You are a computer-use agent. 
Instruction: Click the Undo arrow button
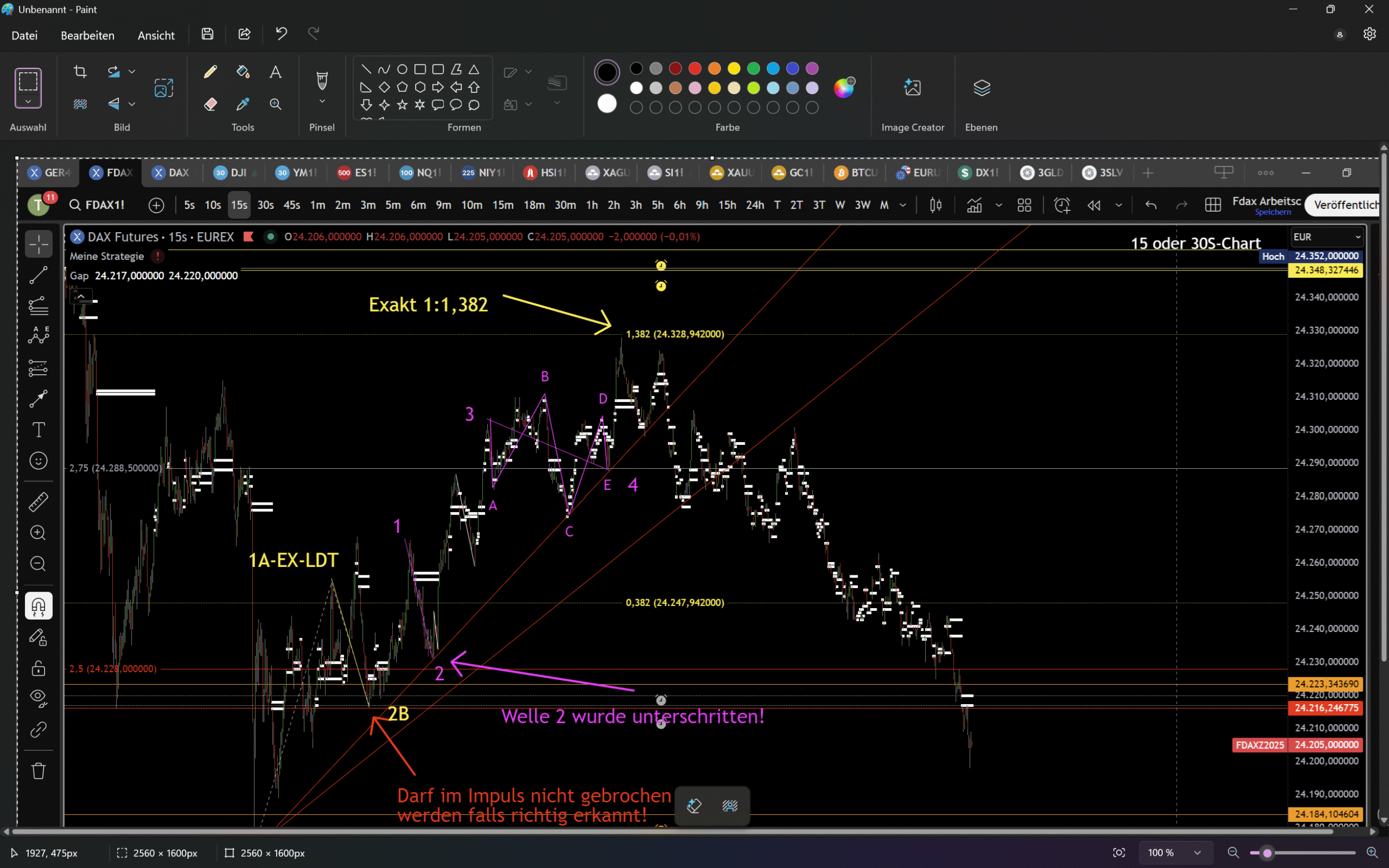click(281, 34)
